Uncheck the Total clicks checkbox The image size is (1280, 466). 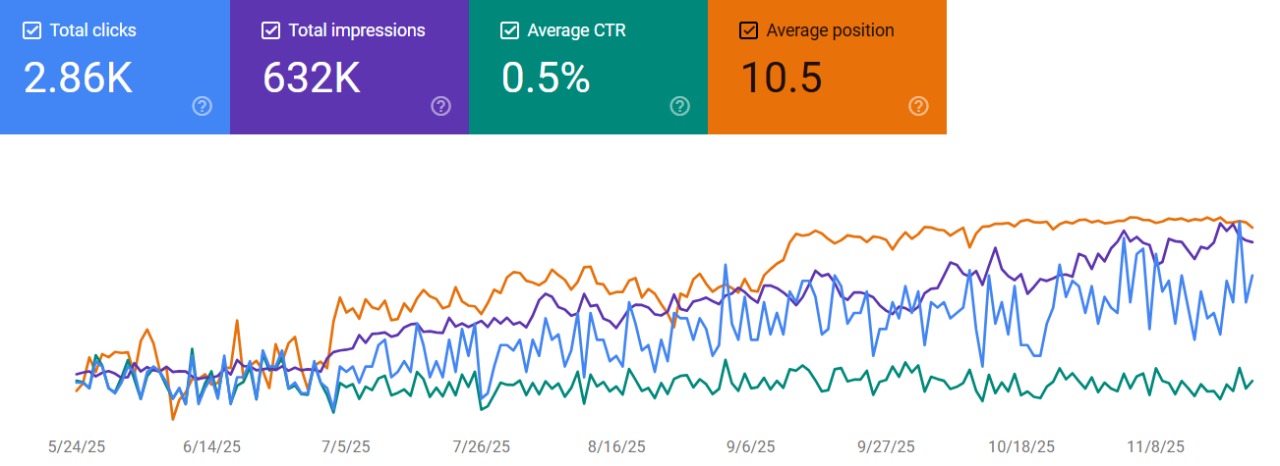tap(31, 30)
